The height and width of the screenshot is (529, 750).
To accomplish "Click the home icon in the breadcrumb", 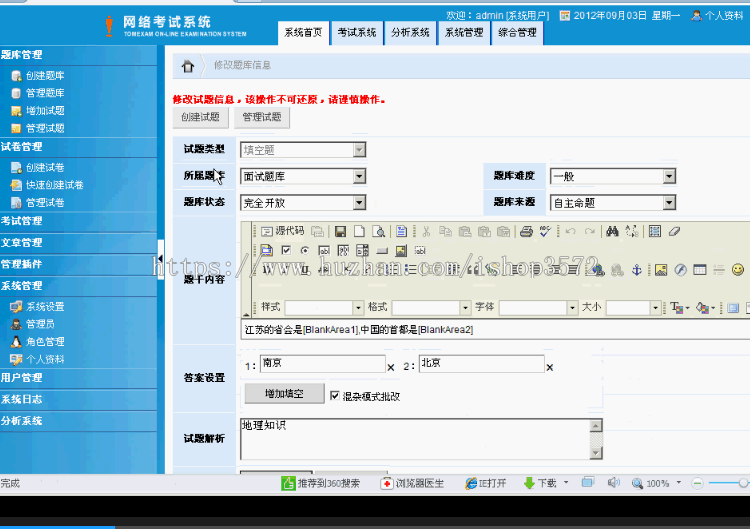I will (188, 66).
